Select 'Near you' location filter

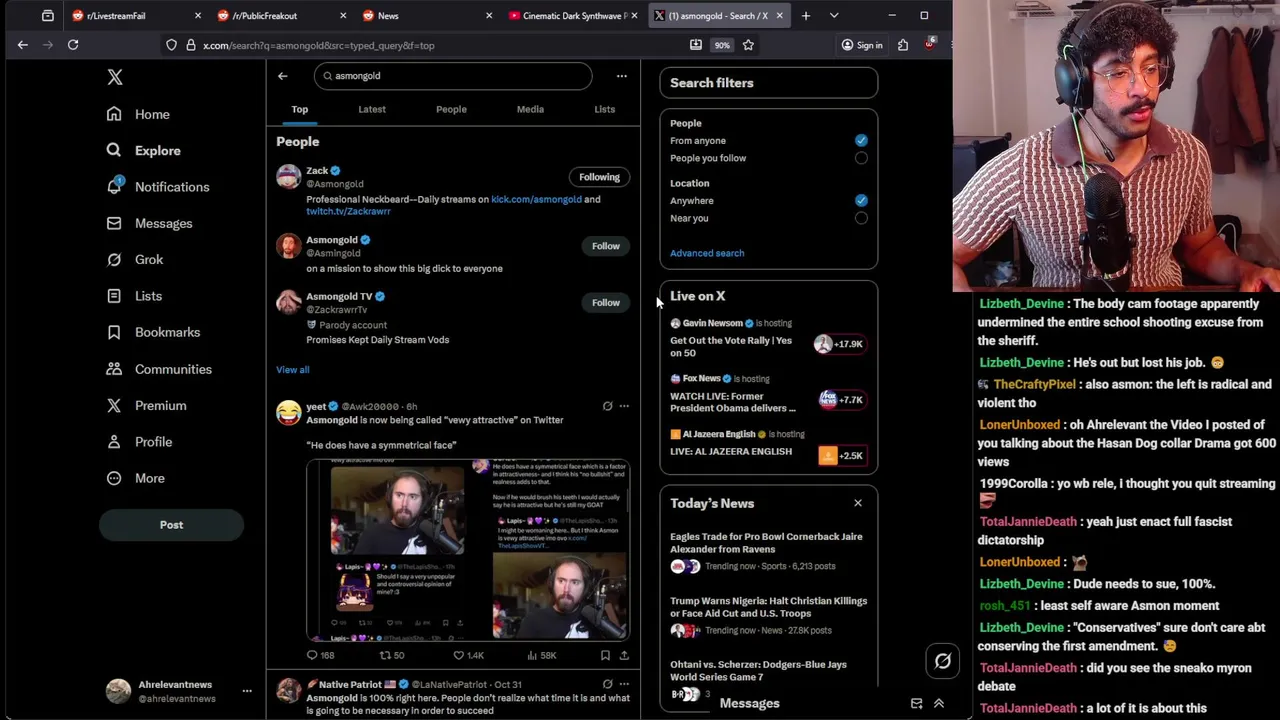point(861,218)
